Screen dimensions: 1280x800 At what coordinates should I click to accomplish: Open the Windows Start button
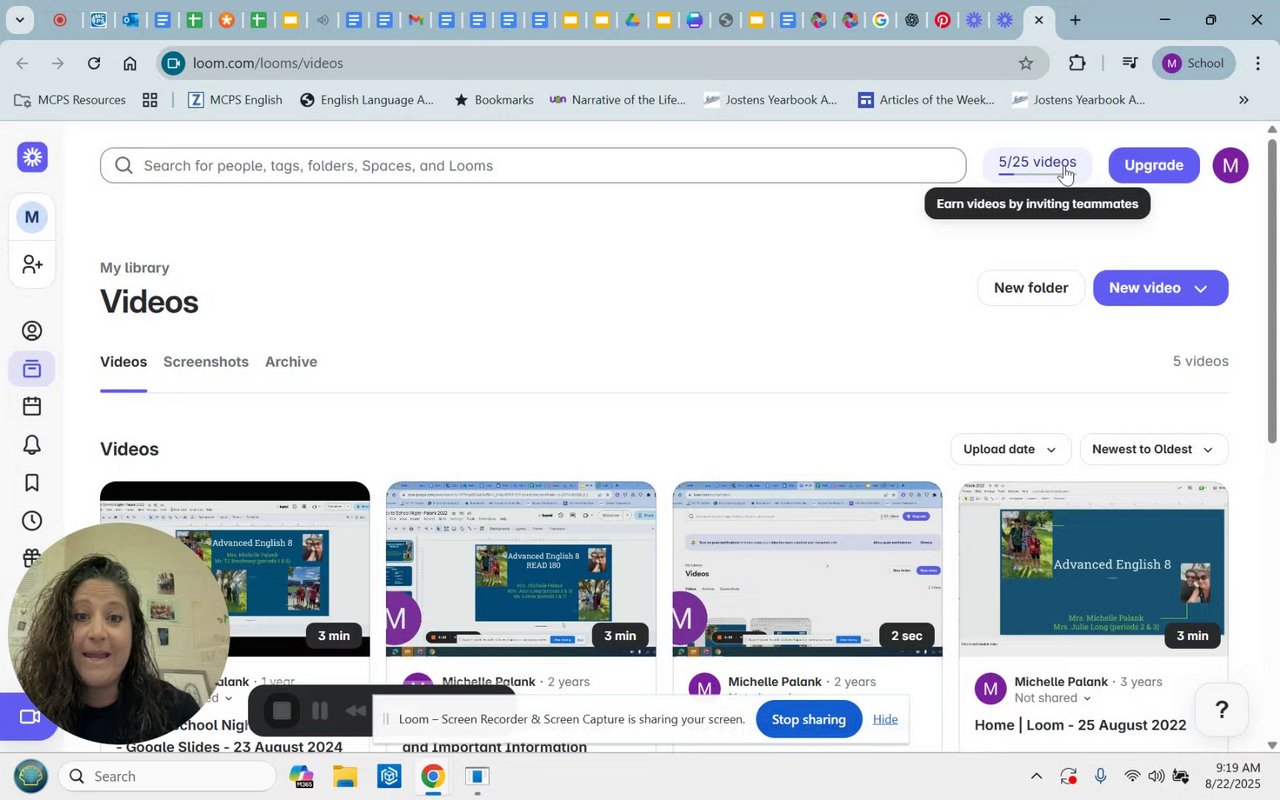coord(31,776)
